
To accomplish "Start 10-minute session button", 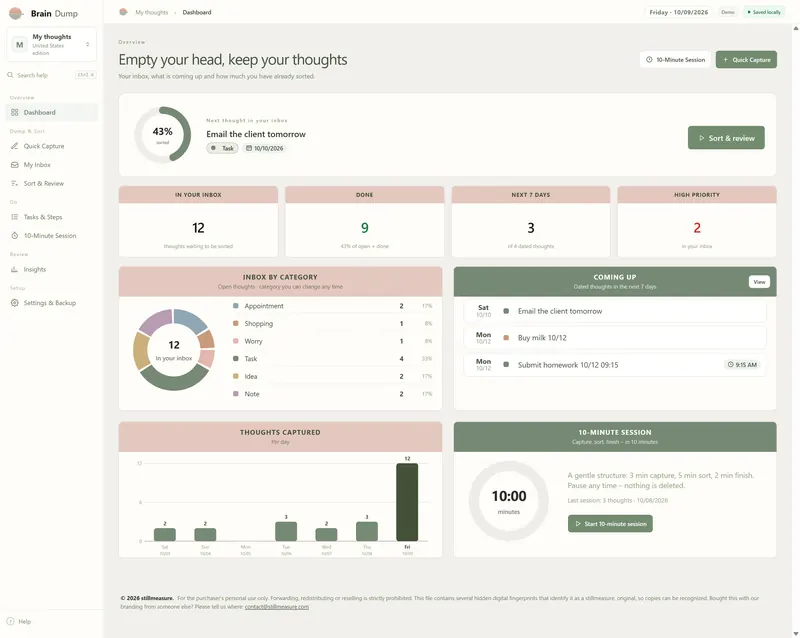I will (x=610, y=524).
